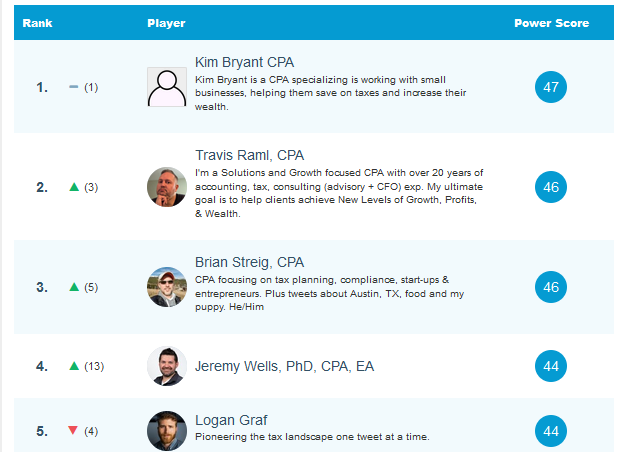Click the green up arrow for rank 3
The image size is (630, 452).
[73, 287]
